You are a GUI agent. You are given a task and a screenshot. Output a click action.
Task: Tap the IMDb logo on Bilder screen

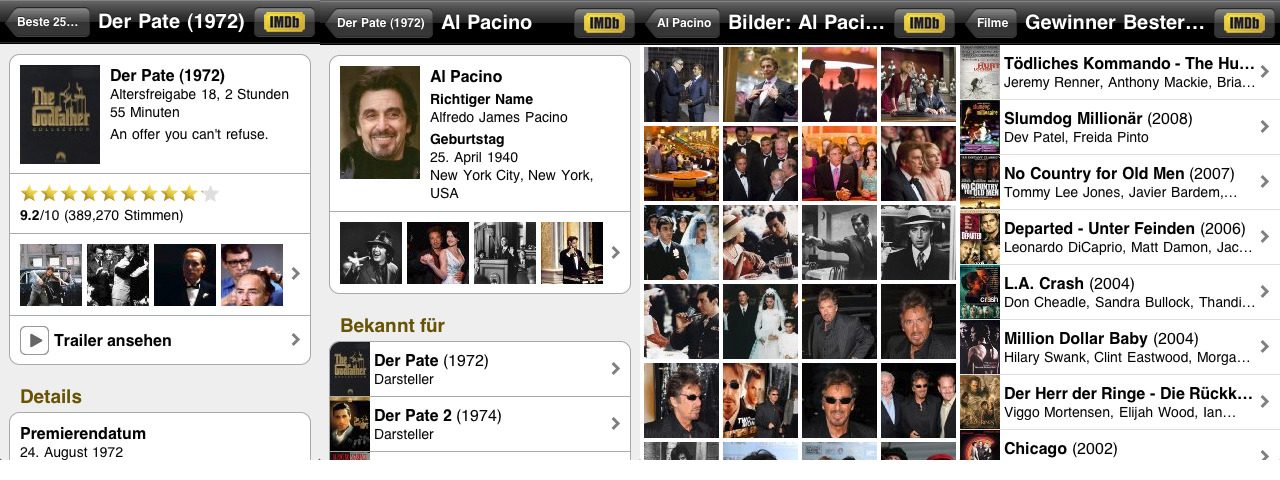pyautogui.click(x=924, y=22)
